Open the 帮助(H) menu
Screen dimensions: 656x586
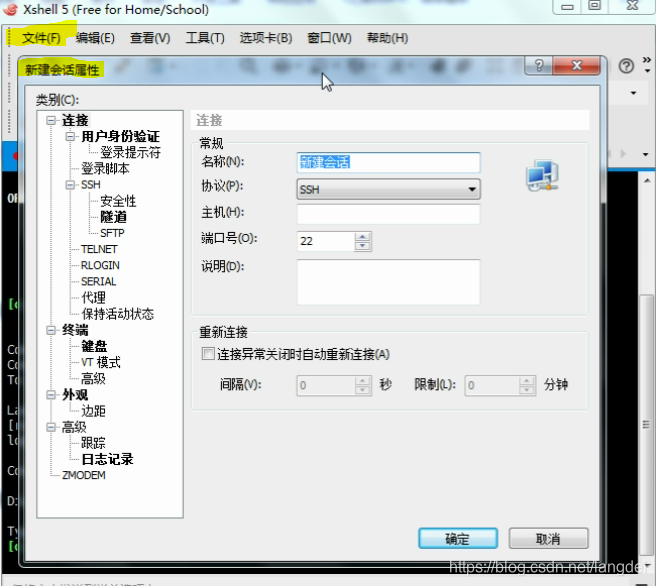[x=387, y=38]
